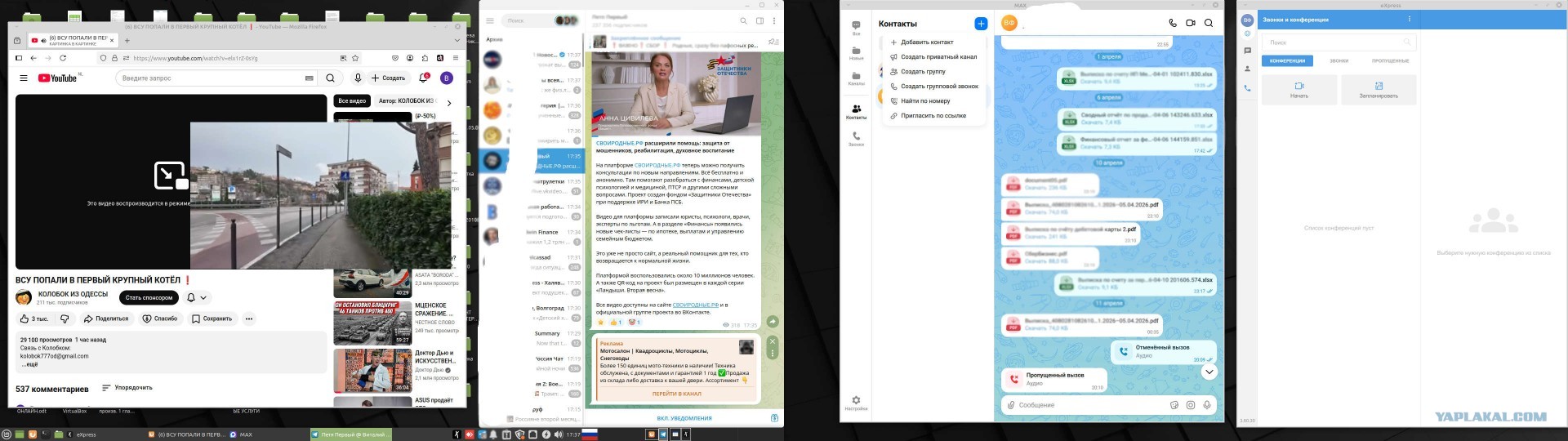Click the Стать спонсором button
Image resolution: width=1568 pixels, height=441 pixels.
[x=149, y=298]
